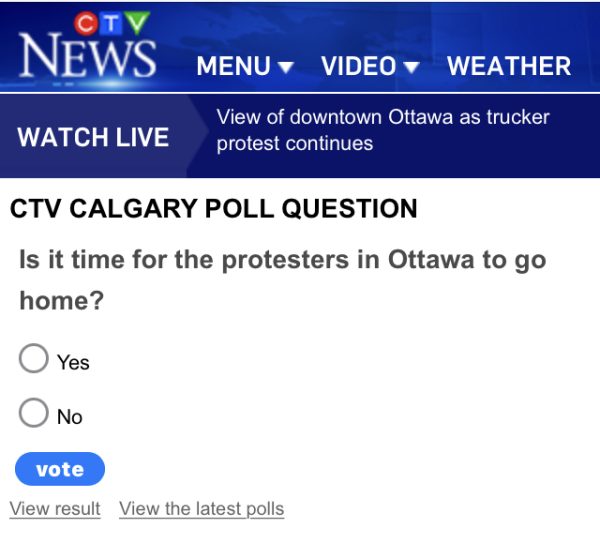Screen dimensions: 600x543
Task: Select the No radio button
Action: pos(34,412)
